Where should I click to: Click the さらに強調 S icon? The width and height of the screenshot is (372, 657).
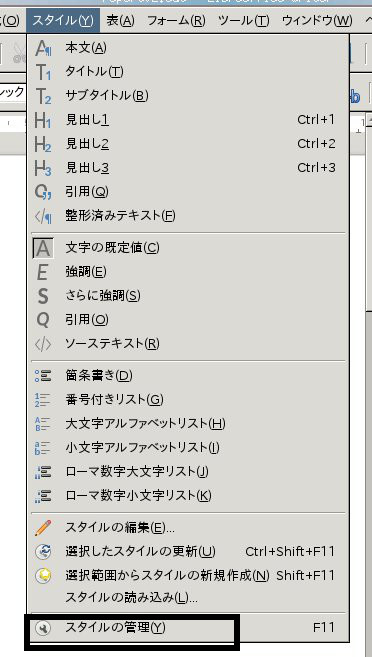point(43,296)
